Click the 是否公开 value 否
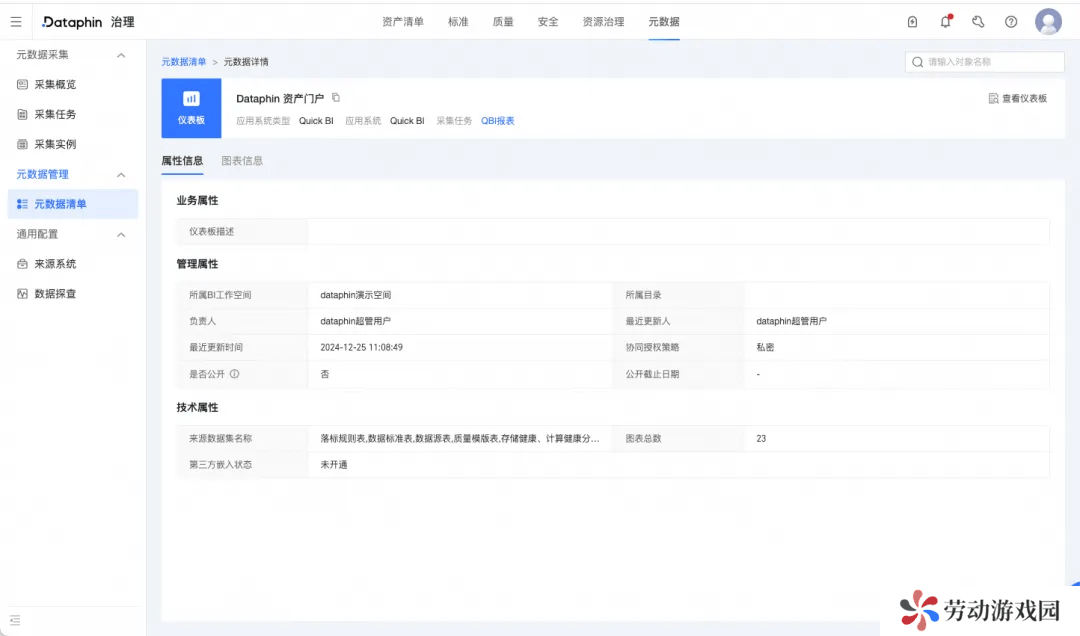The width and height of the screenshot is (1080, 636). tap(324, 374)
